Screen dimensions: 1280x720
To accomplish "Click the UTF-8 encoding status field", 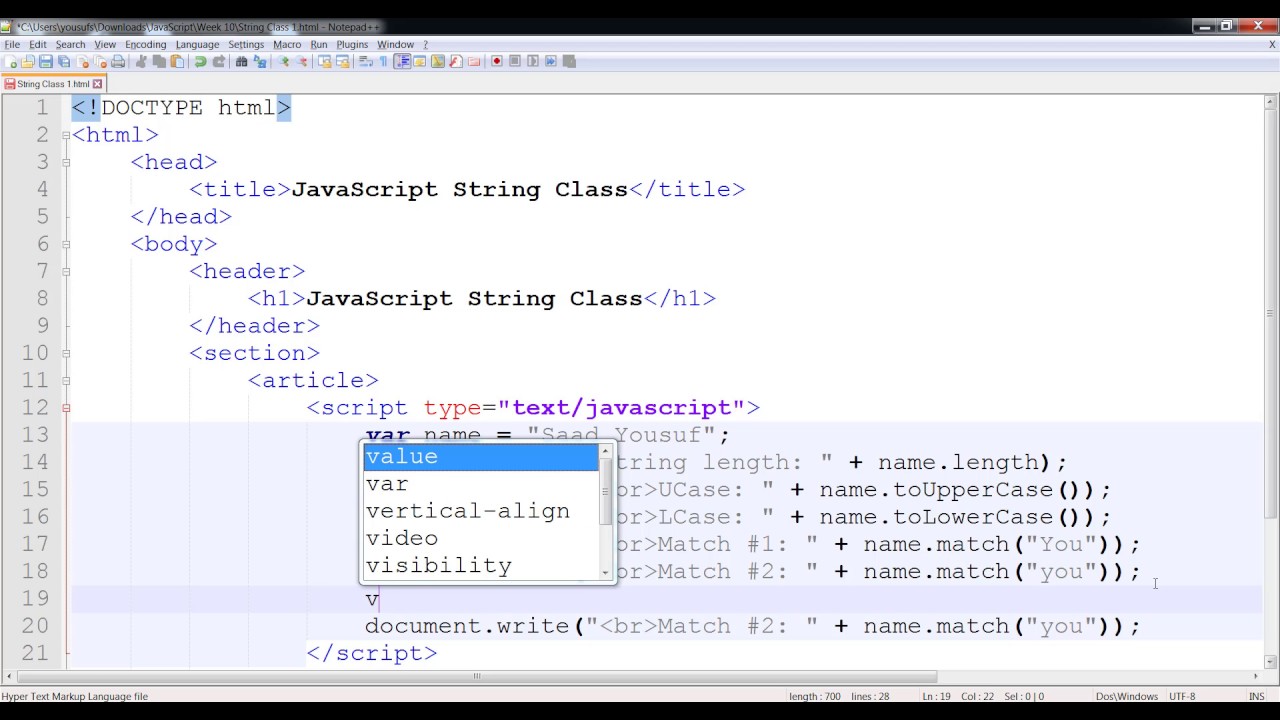I will click(1181, 696).
